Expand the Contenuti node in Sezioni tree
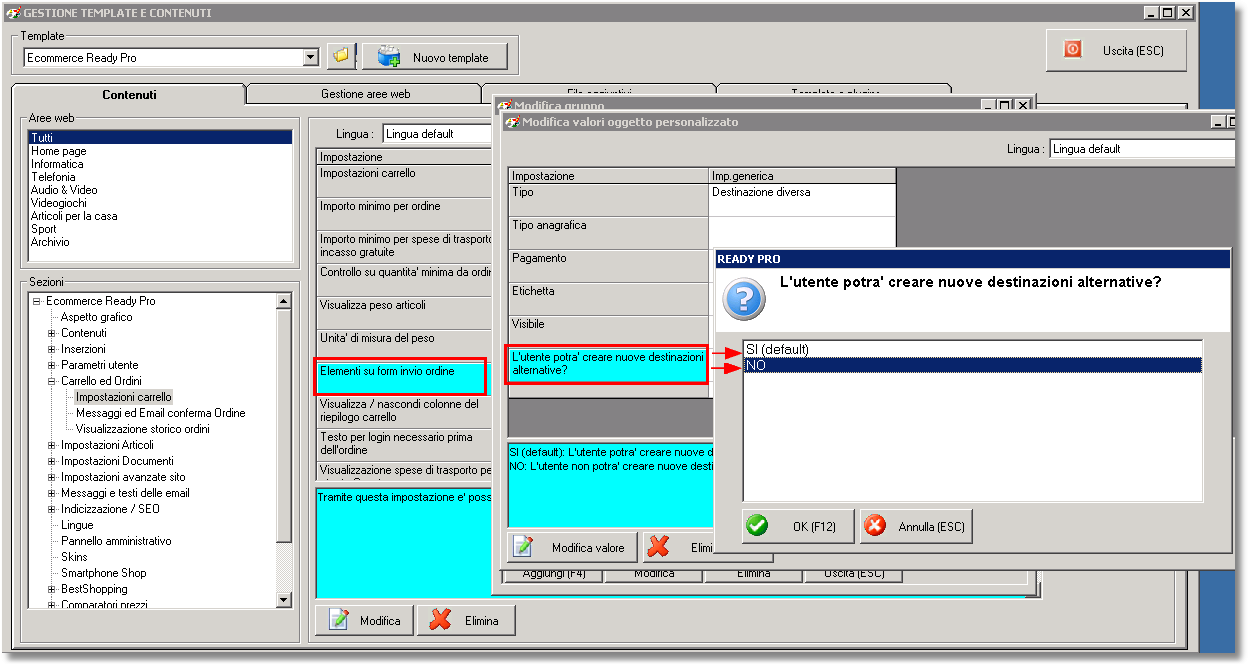 [x=52, y=333]
